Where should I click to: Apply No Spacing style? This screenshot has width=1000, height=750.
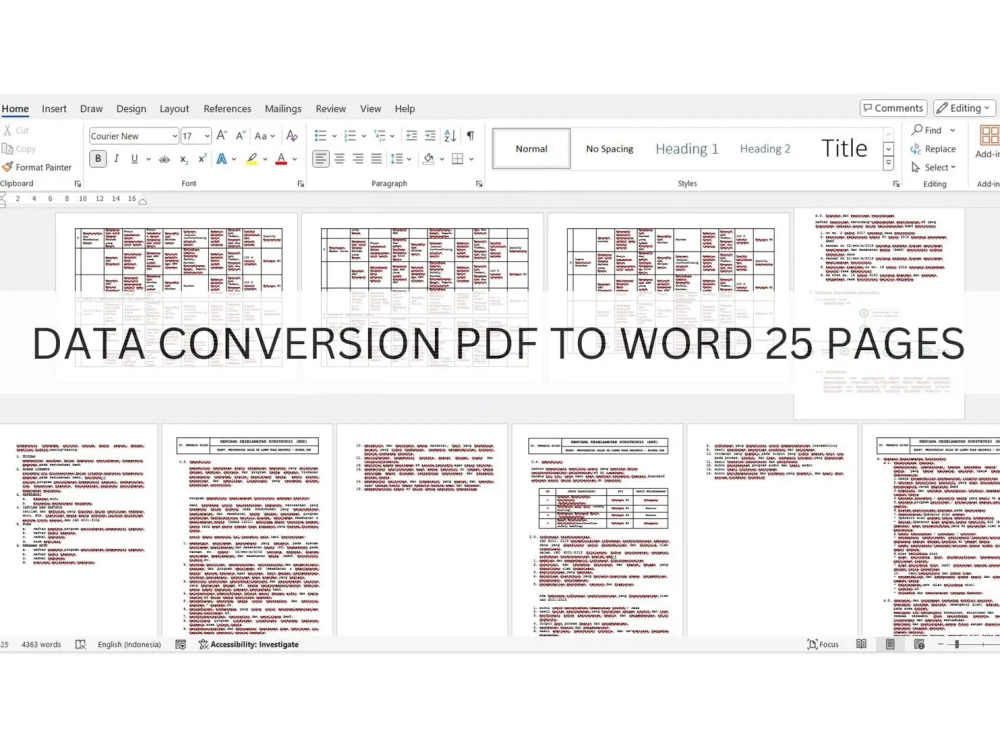(x=609, y=149)
